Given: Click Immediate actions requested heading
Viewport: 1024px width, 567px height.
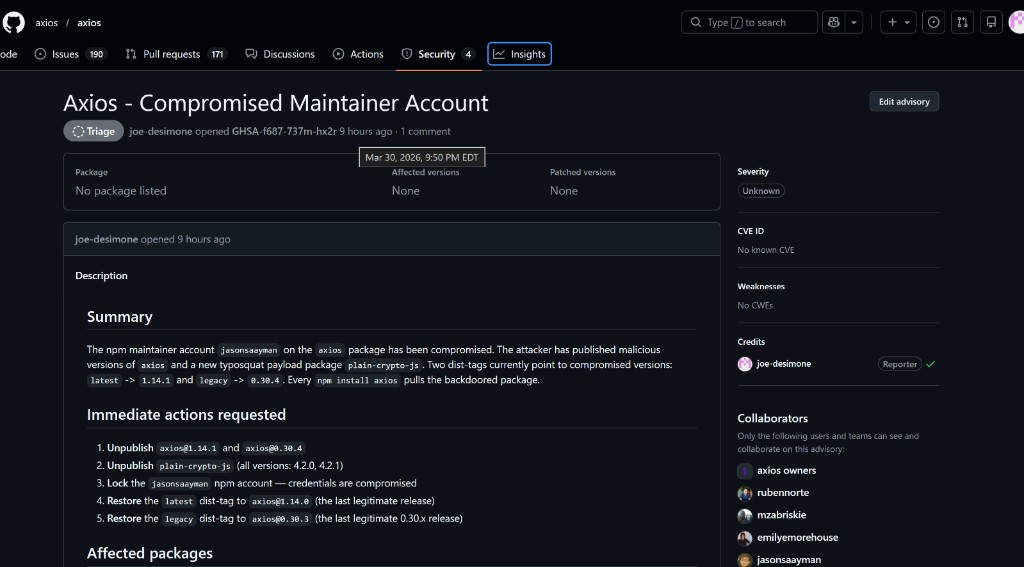Looking at the screenshot, I should click(186, 415).
